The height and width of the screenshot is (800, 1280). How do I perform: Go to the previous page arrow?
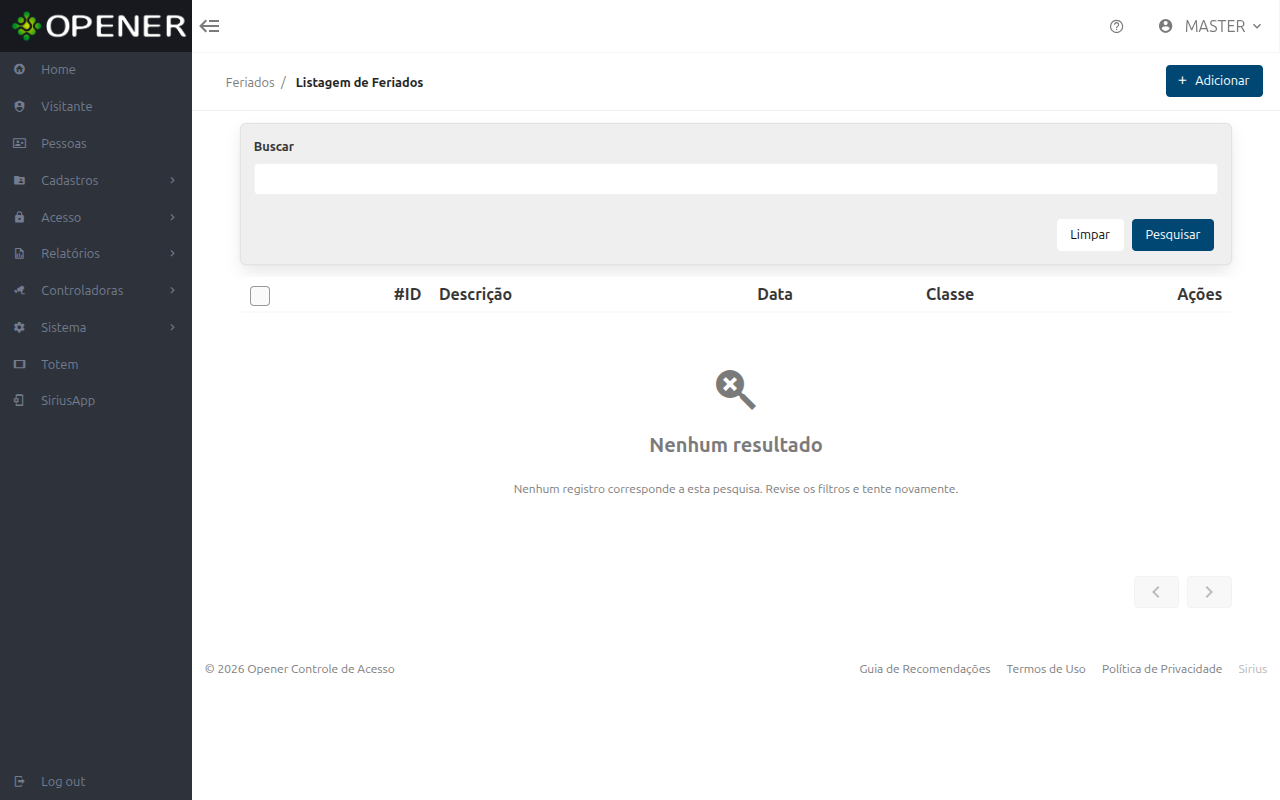pos(1156,592)
